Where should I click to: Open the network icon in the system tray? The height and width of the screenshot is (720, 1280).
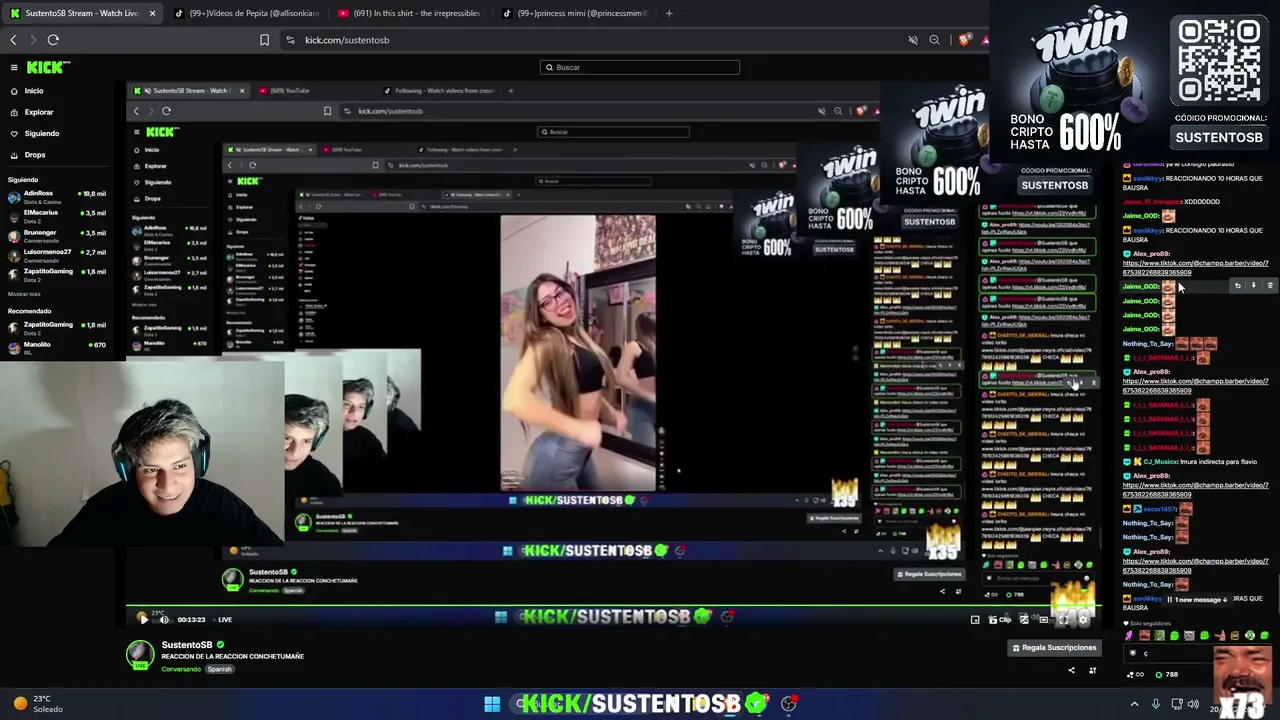pos(1177,704)
